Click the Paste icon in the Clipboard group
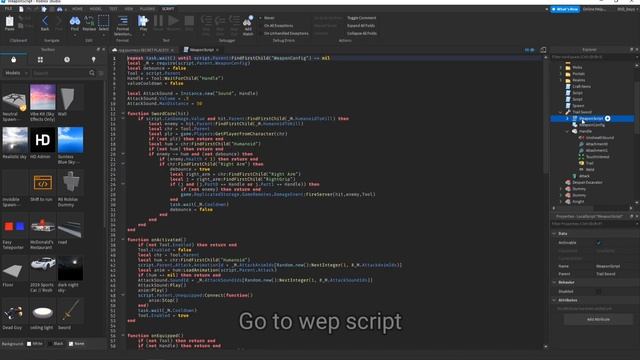The image size is (640, 360). coord(9,21)
